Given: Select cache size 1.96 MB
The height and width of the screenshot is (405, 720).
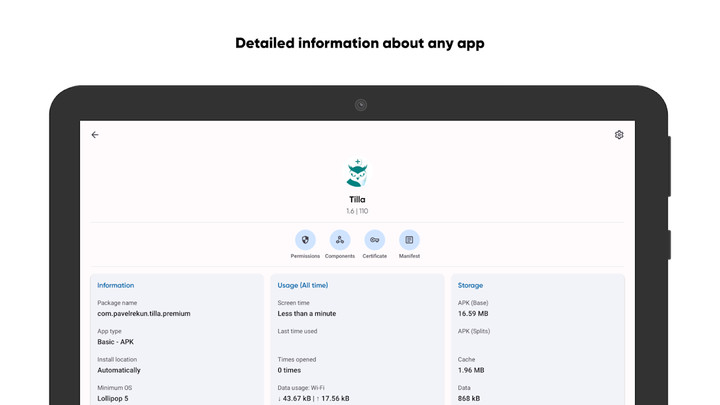Looking at the screenshot, I should tap(471, 370).
